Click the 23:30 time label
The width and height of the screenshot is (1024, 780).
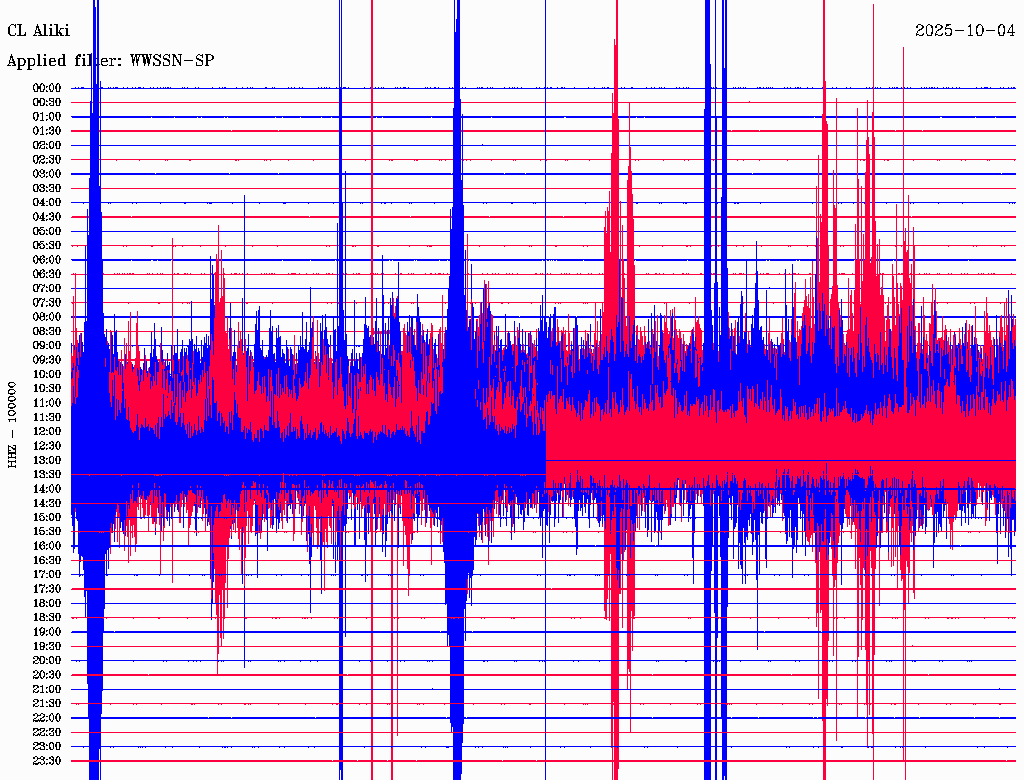coord(47,761)
